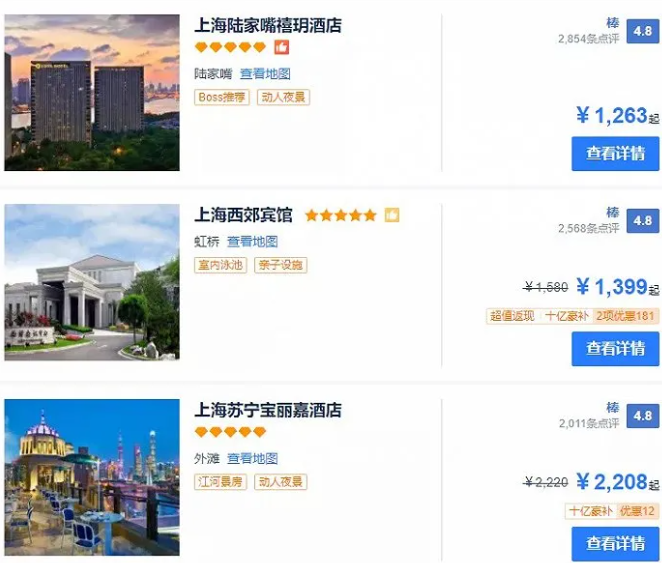Screen dimensions: 662x563
Task: Open 查看地图 link next to 外滩
Action: point(252,458)
